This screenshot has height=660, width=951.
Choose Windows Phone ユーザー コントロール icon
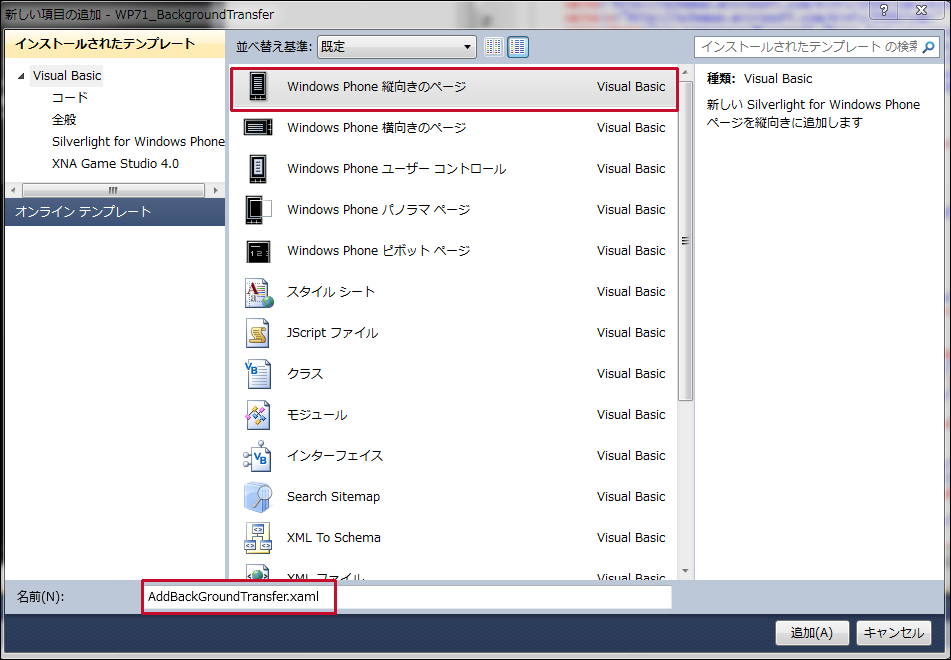[258, 169]
